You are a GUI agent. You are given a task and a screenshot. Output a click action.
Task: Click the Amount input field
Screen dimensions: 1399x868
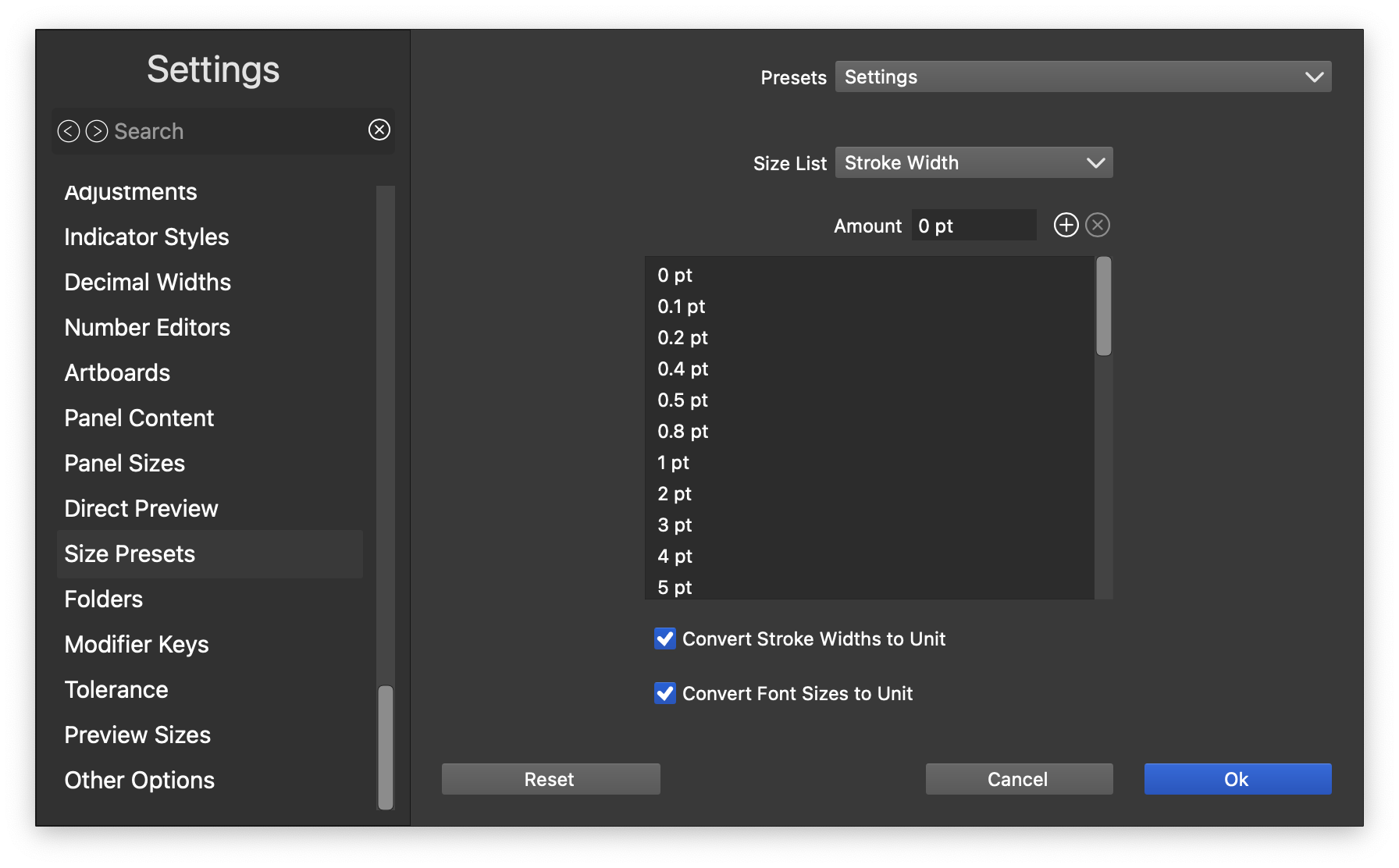click(x=974, y=226)
